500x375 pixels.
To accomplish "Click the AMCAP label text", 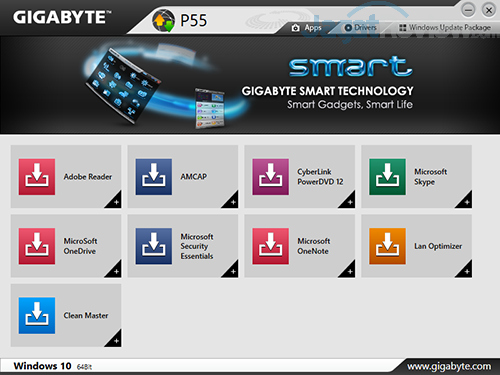I will [194, 177].
